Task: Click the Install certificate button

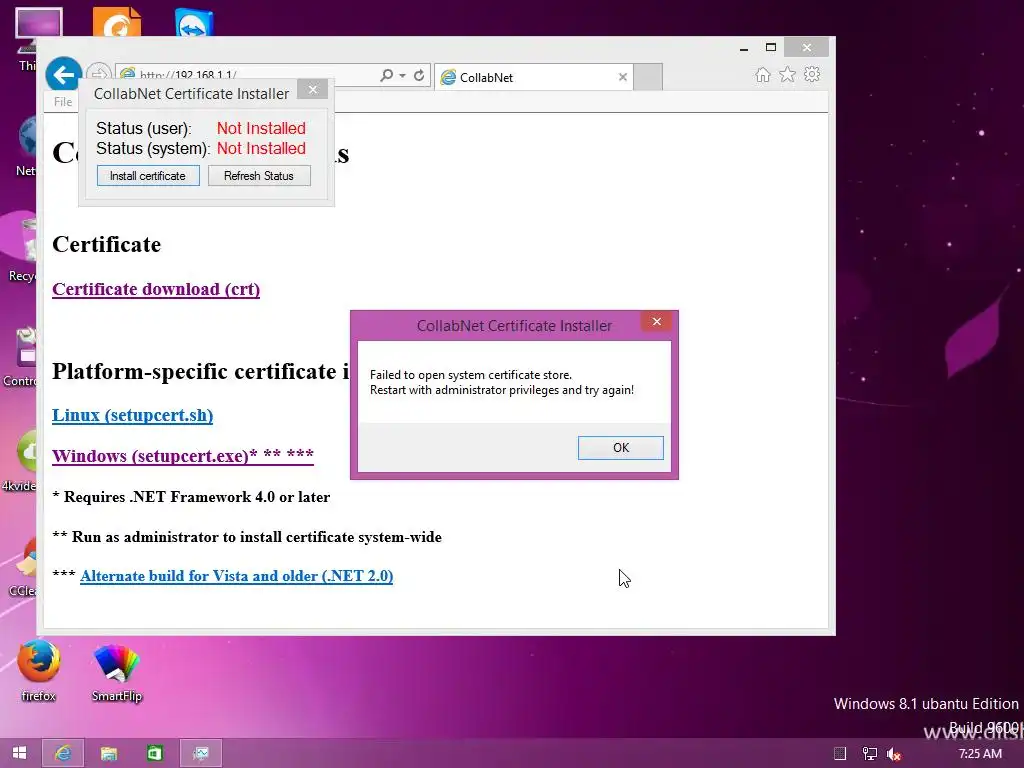Action: click(148, 176)
